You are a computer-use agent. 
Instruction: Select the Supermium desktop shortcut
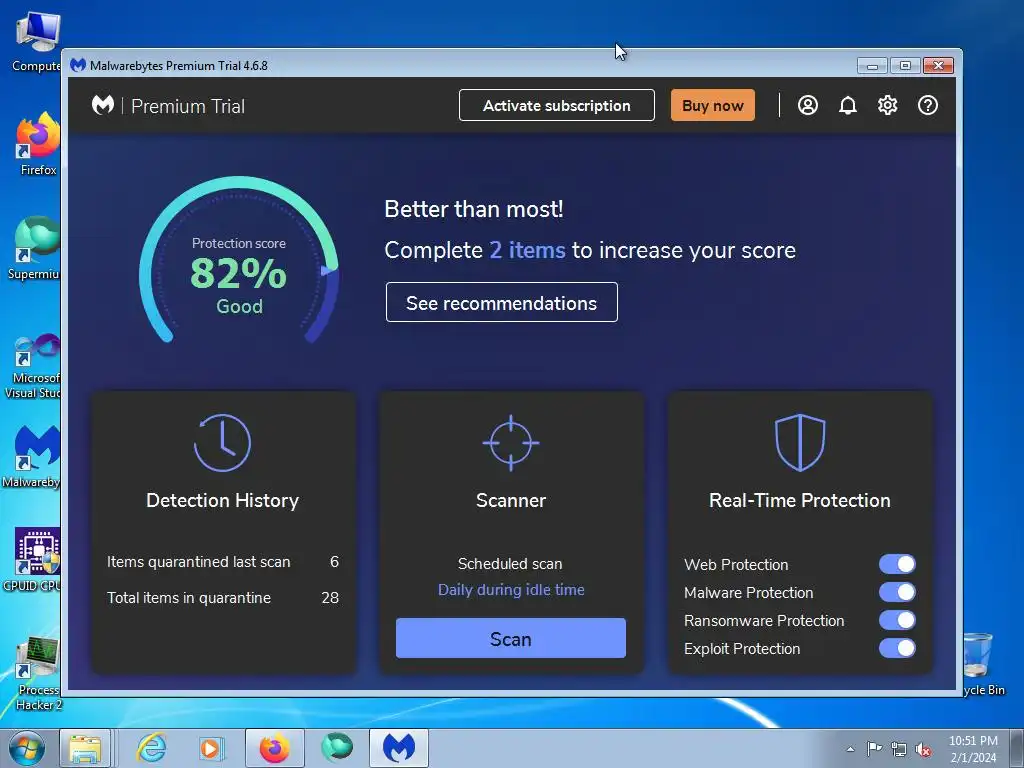[x=34, y=248]
